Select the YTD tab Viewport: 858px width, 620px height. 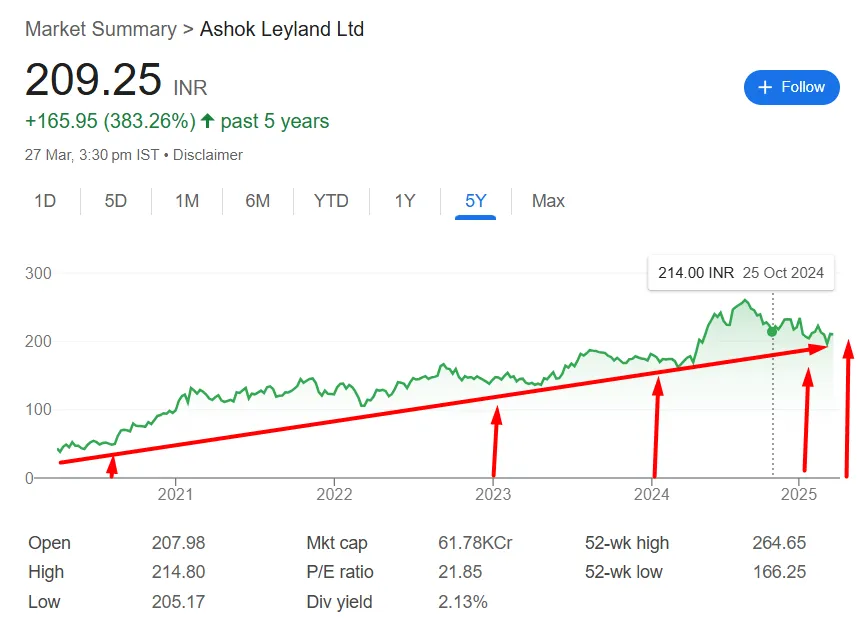(331, 201)
